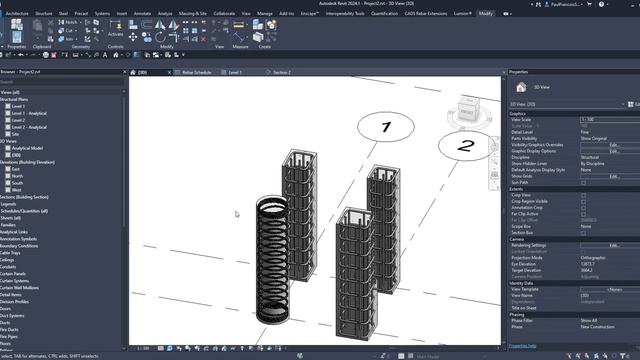Open the Annotate ribbon tab
This screenshot has height=360, width=640.
pyautogui.click(x=142, y=13)
